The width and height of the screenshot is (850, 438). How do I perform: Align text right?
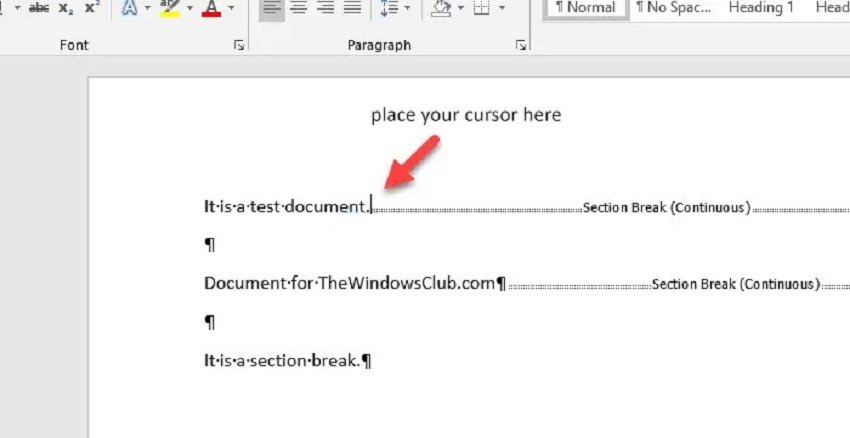tap(325, 8)
